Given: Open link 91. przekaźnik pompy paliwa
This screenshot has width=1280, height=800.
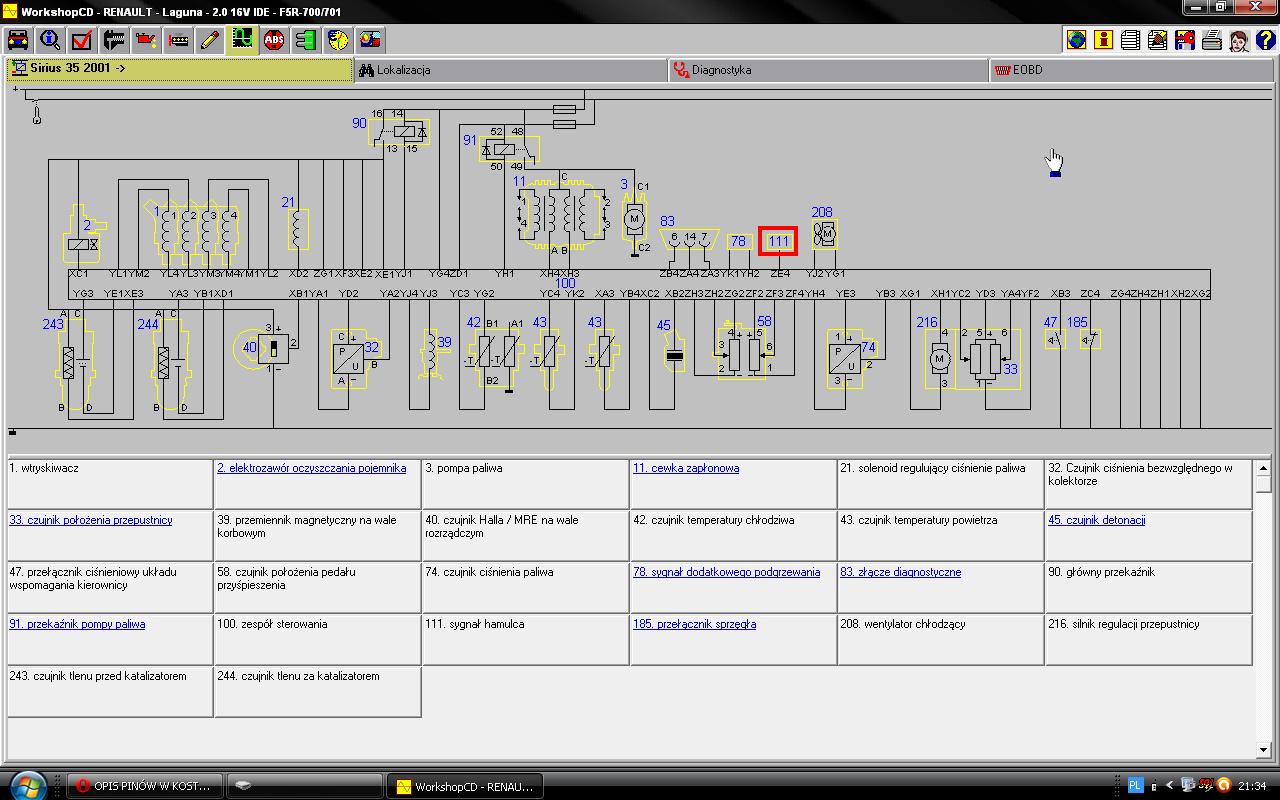Looking at the screenshot, I should point(77,624).
